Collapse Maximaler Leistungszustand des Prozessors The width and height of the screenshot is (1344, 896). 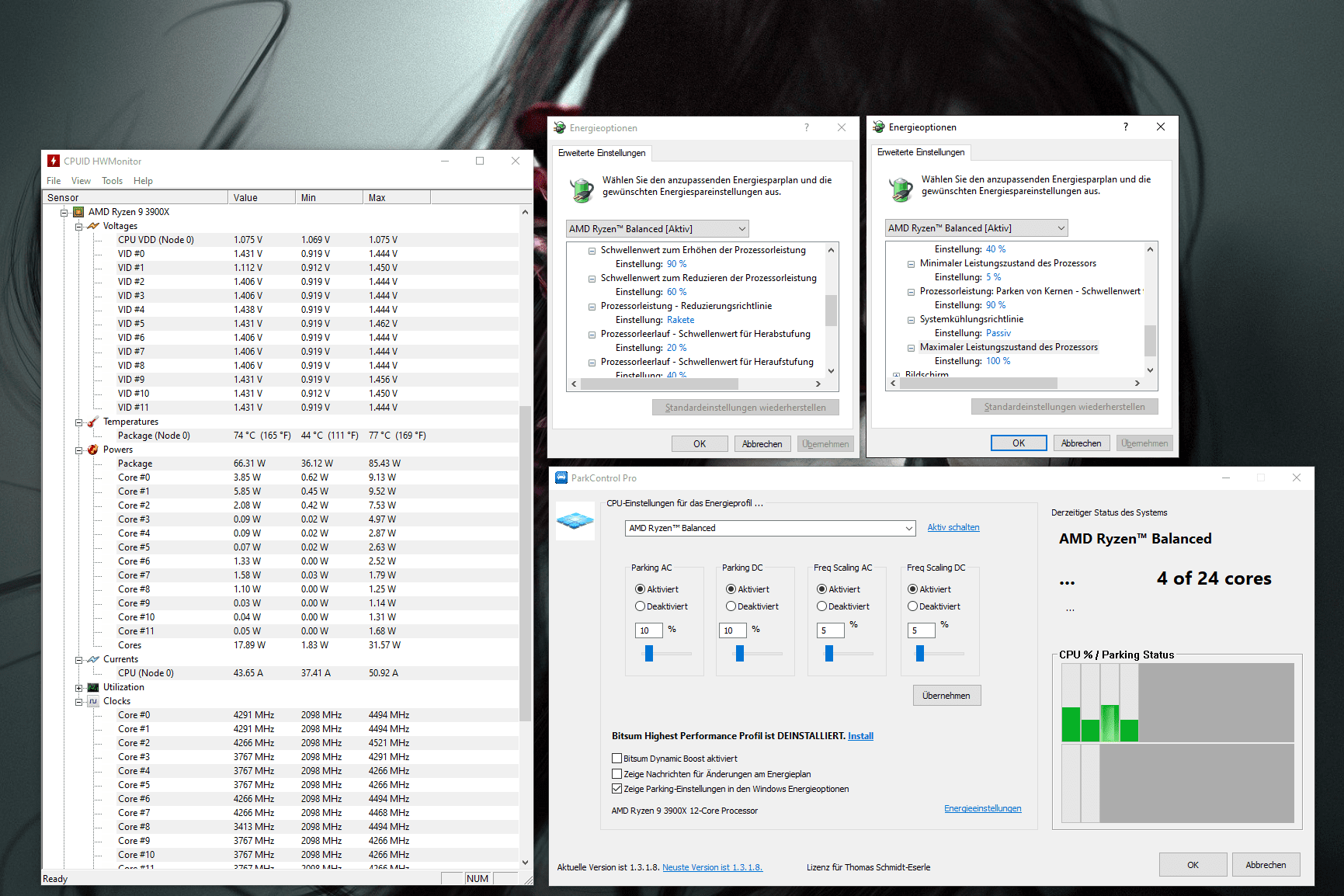tap(911, 348)
